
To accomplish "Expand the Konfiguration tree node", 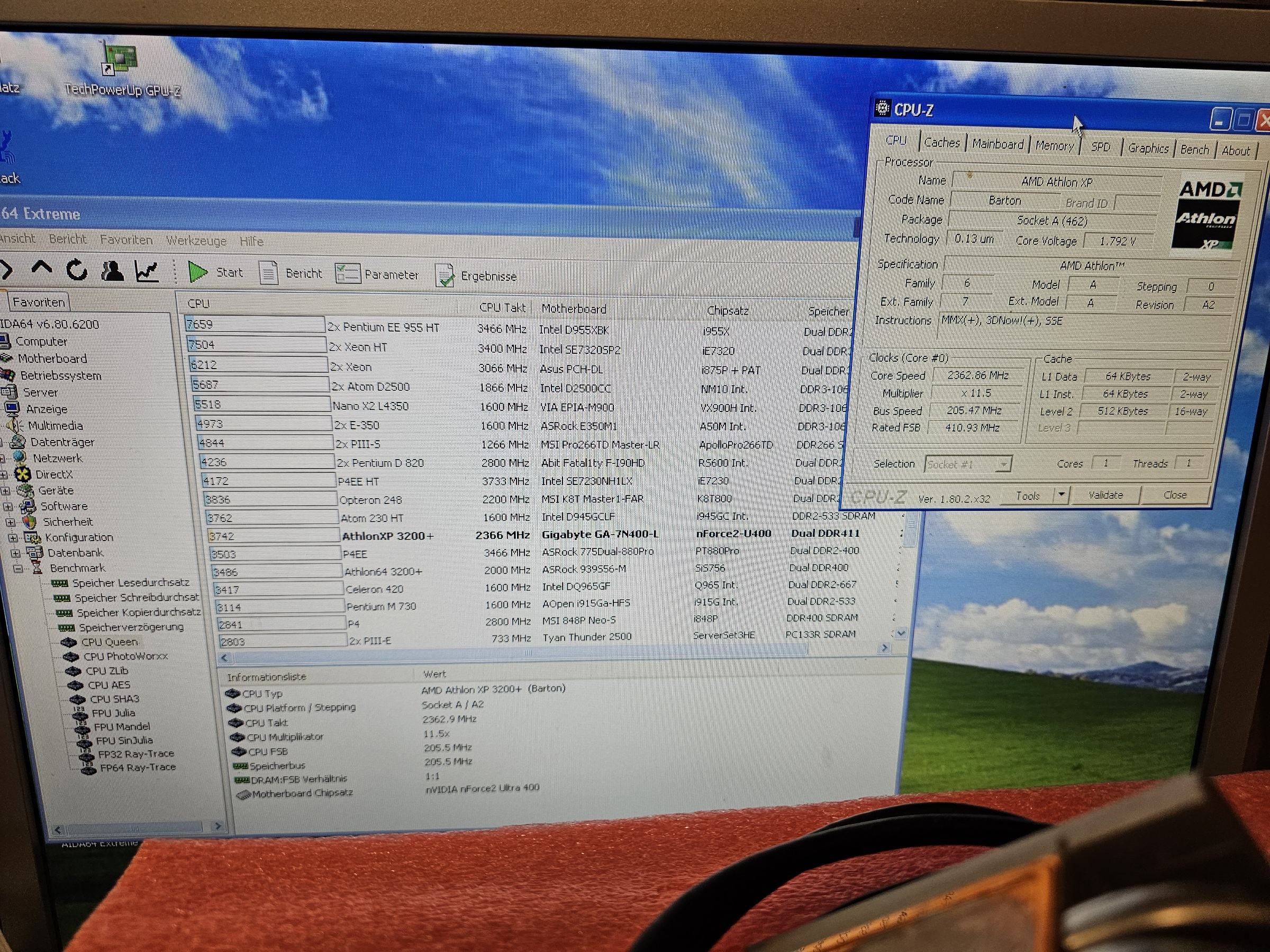I will 13,538.
